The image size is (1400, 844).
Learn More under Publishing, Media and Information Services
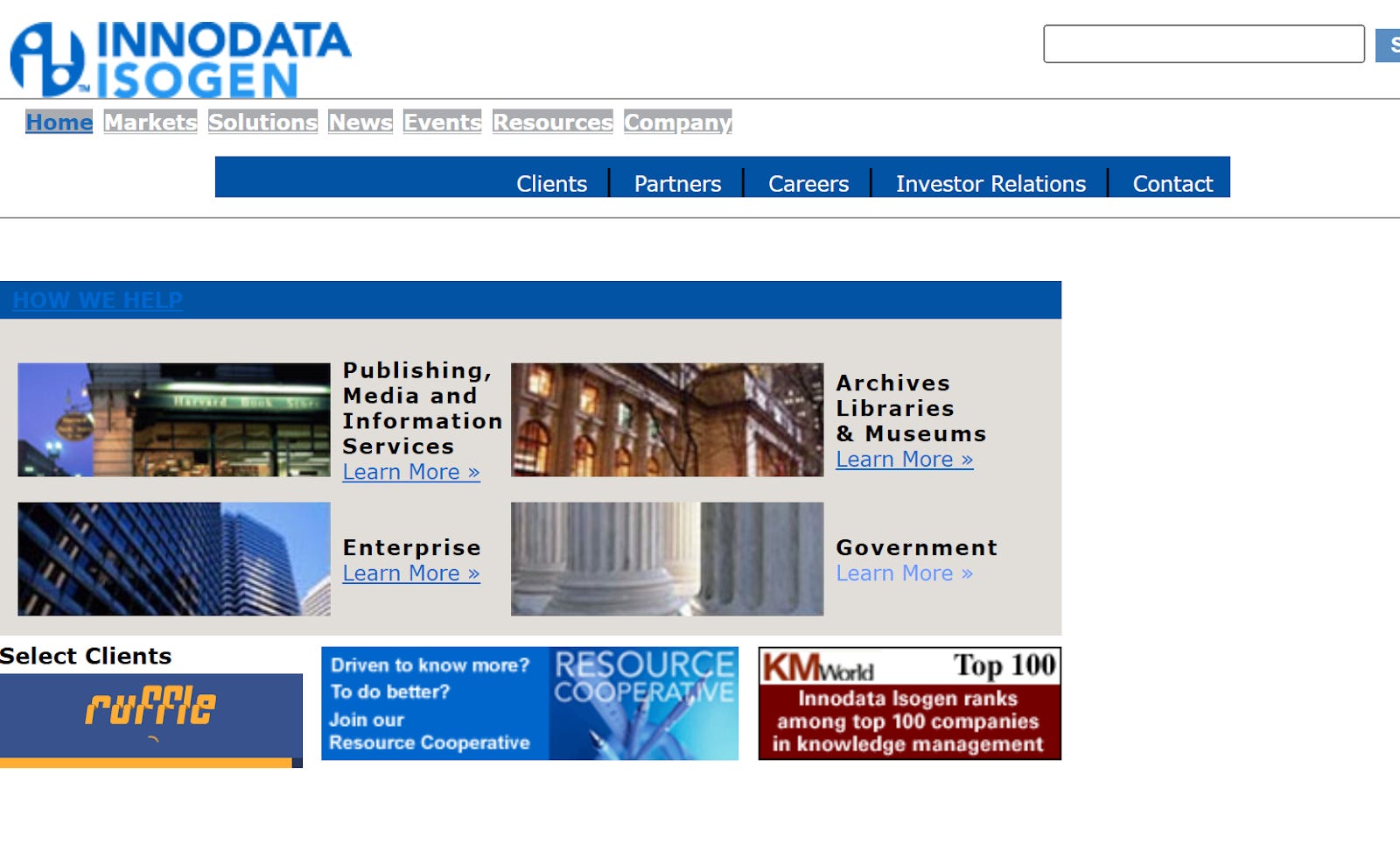[x=411, y=472]
